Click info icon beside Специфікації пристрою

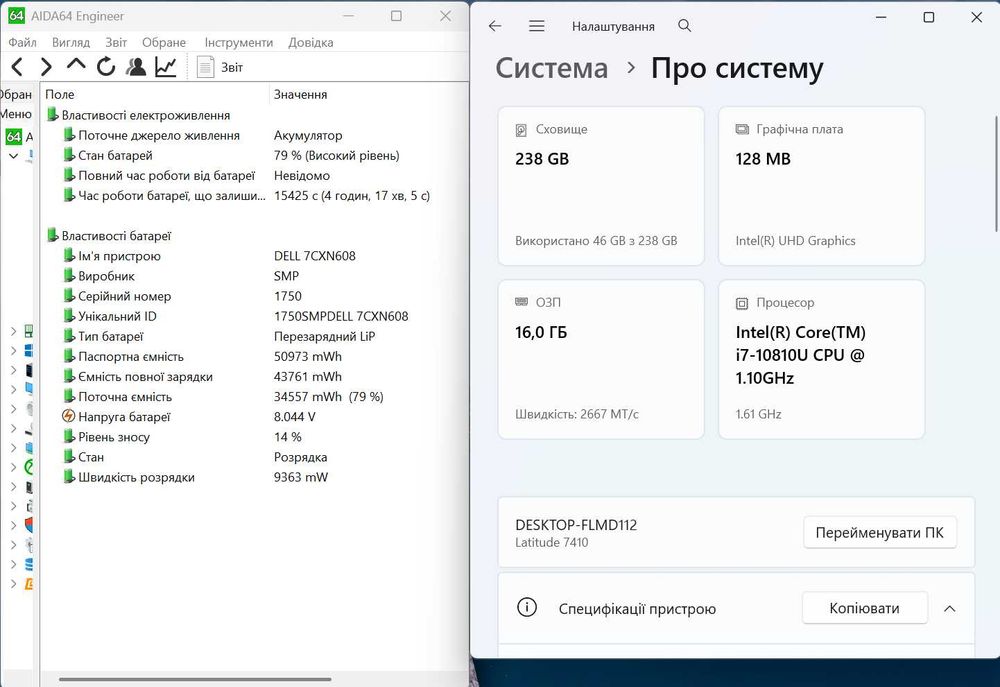click(527, 607)
